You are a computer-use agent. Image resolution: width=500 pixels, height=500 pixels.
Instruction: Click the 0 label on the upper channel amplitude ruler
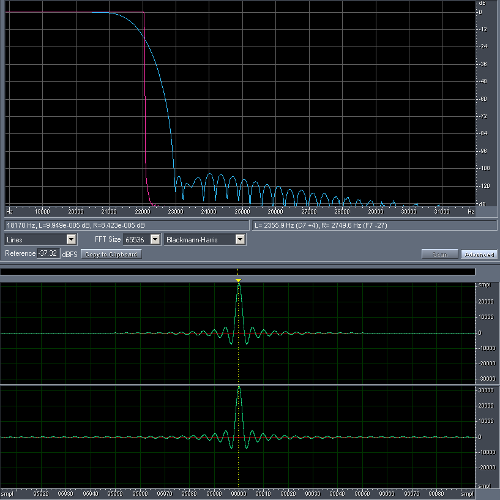[x=480, y=333]
